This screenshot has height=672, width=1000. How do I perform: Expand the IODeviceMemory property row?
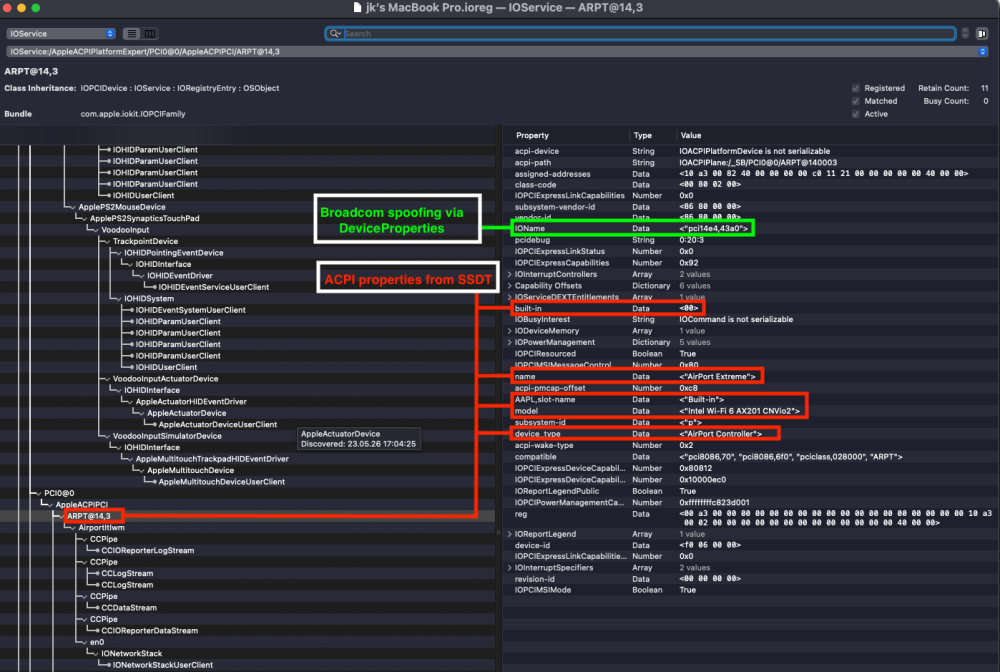pos(510,332)
